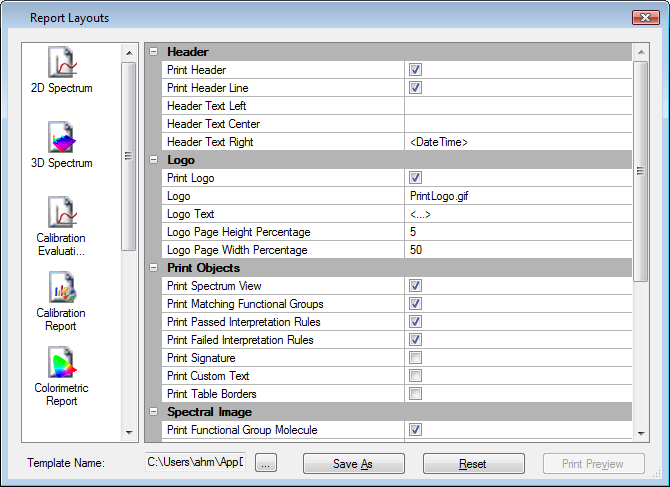This screenshot has width=670, height=487.
Task: Select the Logo Text property row
Action: point(284,214)
